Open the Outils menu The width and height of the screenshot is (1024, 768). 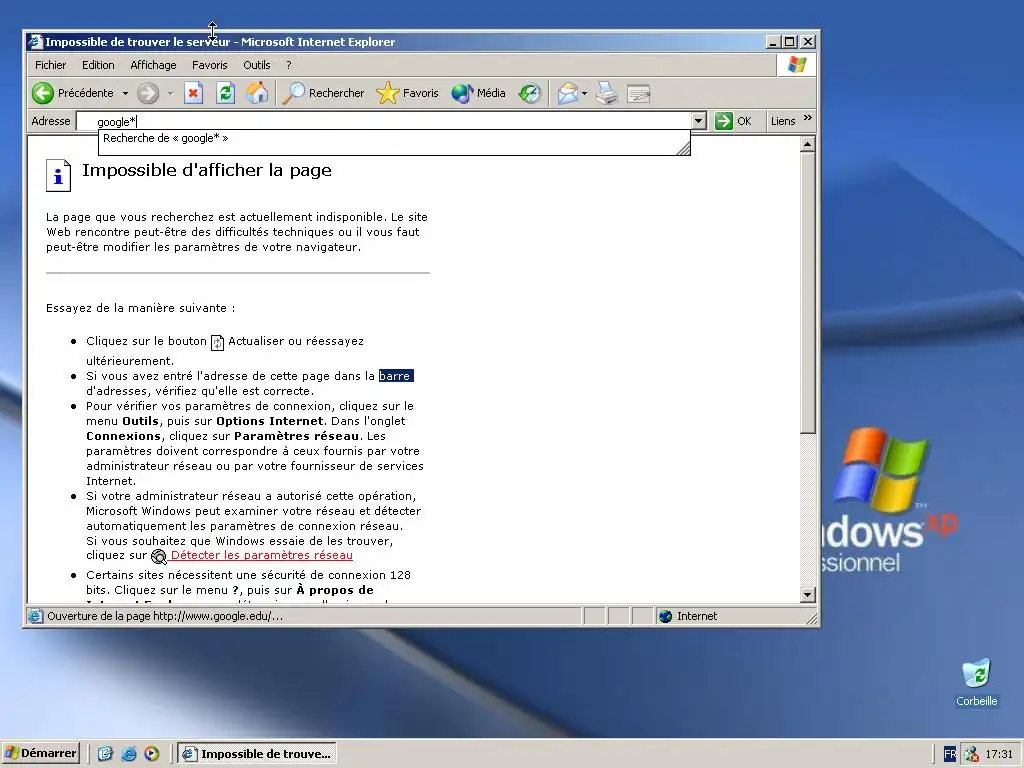click(x=257, y=65)
